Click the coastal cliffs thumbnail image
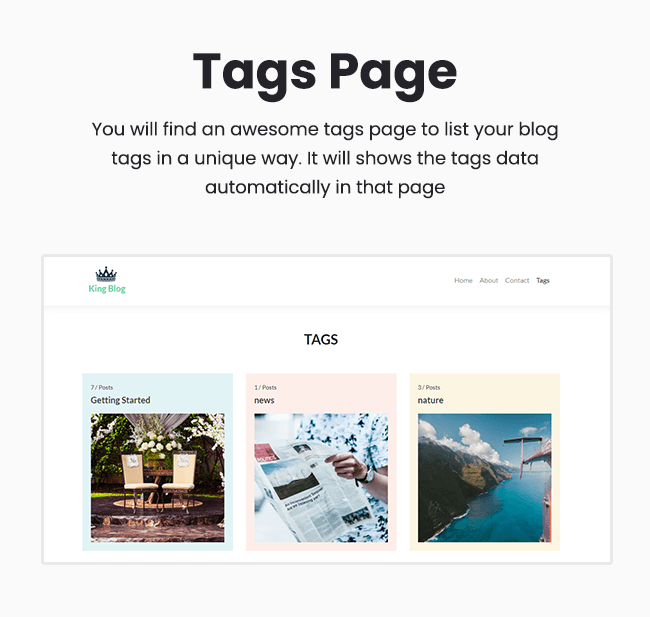This screenshot has width=650, height=617. click(x=485, y=478)
